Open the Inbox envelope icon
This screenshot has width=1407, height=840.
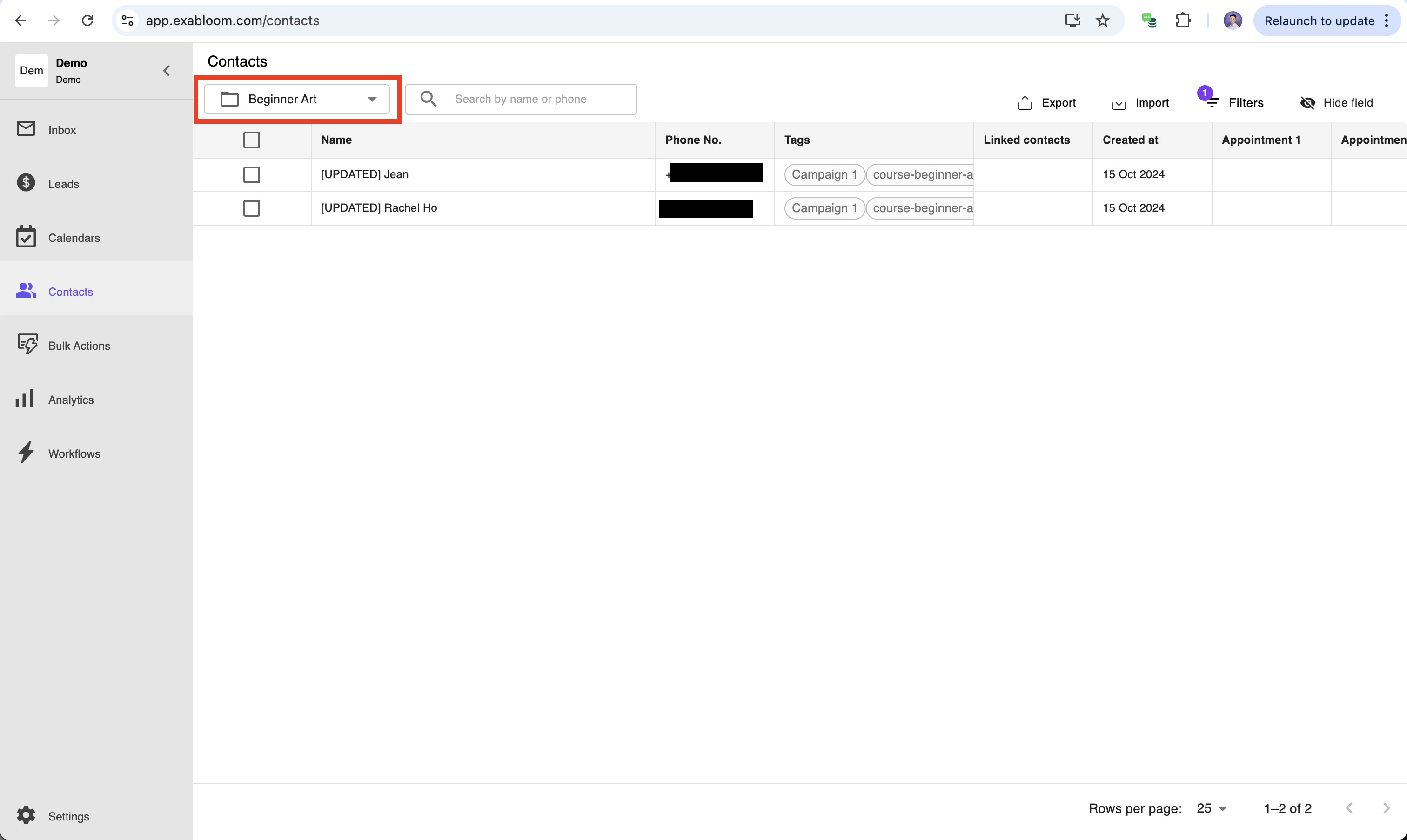(x=26, y=129)
